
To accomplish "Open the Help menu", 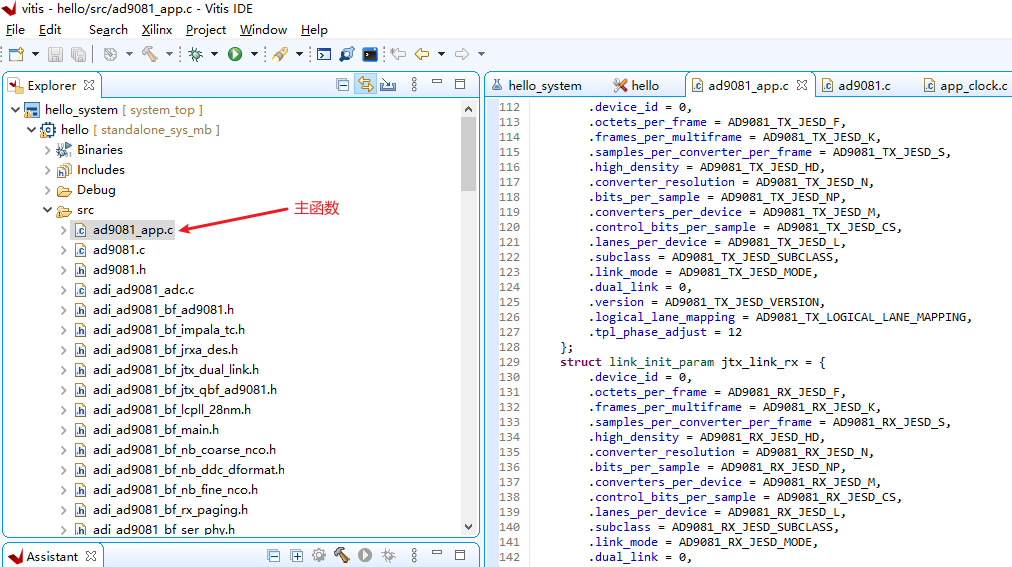I will point(314,30).
